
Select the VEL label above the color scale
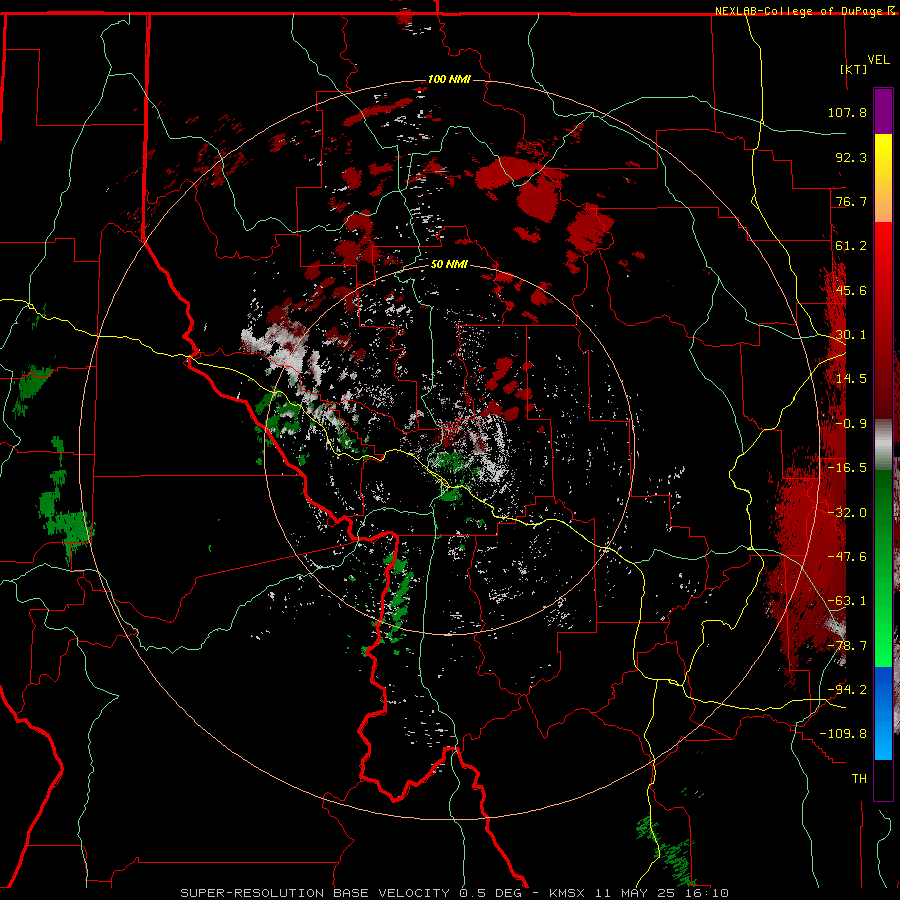click(878, 60)
